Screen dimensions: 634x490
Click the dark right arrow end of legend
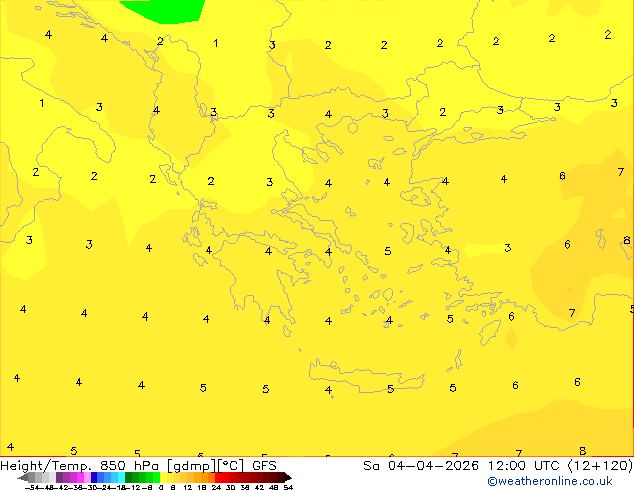(288, 477)
